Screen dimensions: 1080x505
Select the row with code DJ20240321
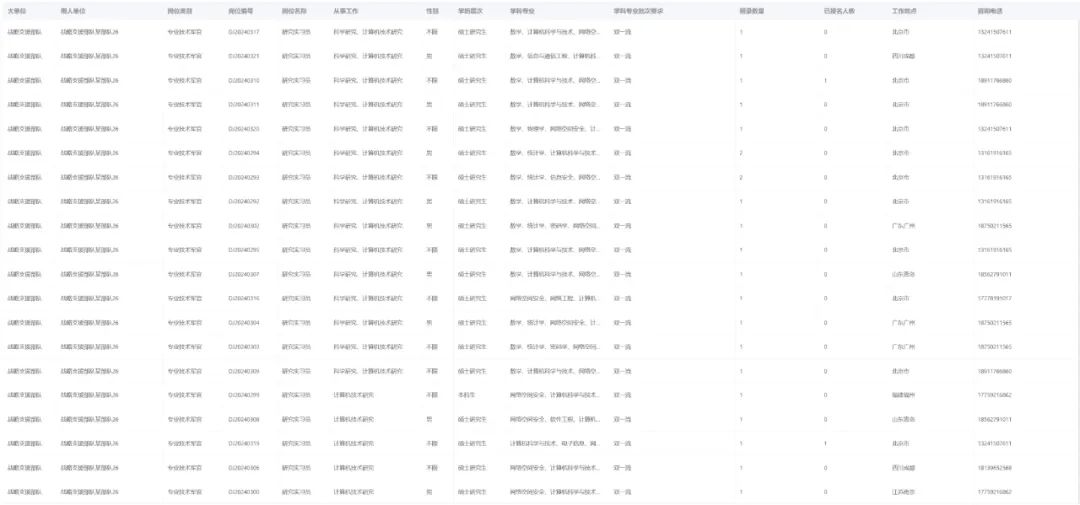244,56
